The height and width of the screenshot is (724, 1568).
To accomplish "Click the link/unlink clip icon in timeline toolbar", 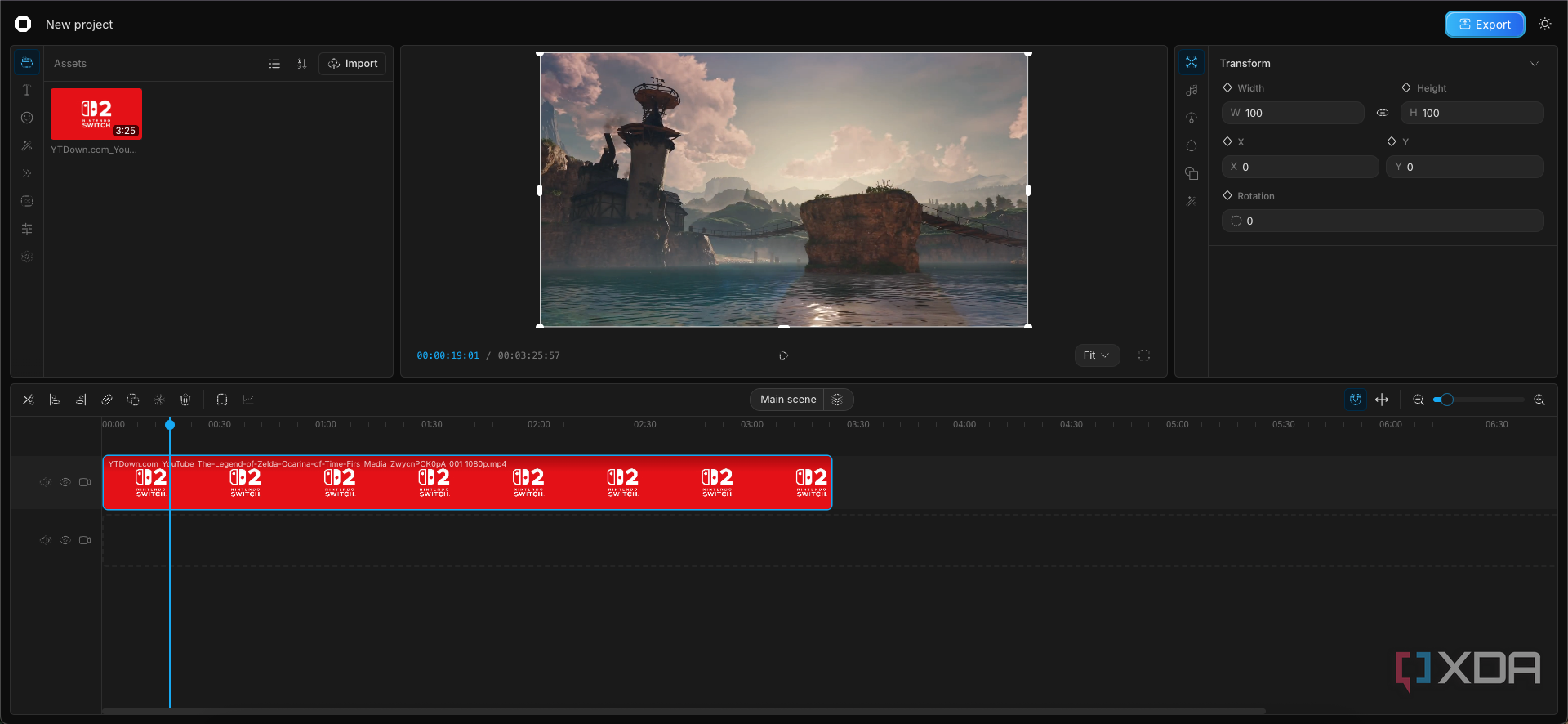I will coord(107,400).
